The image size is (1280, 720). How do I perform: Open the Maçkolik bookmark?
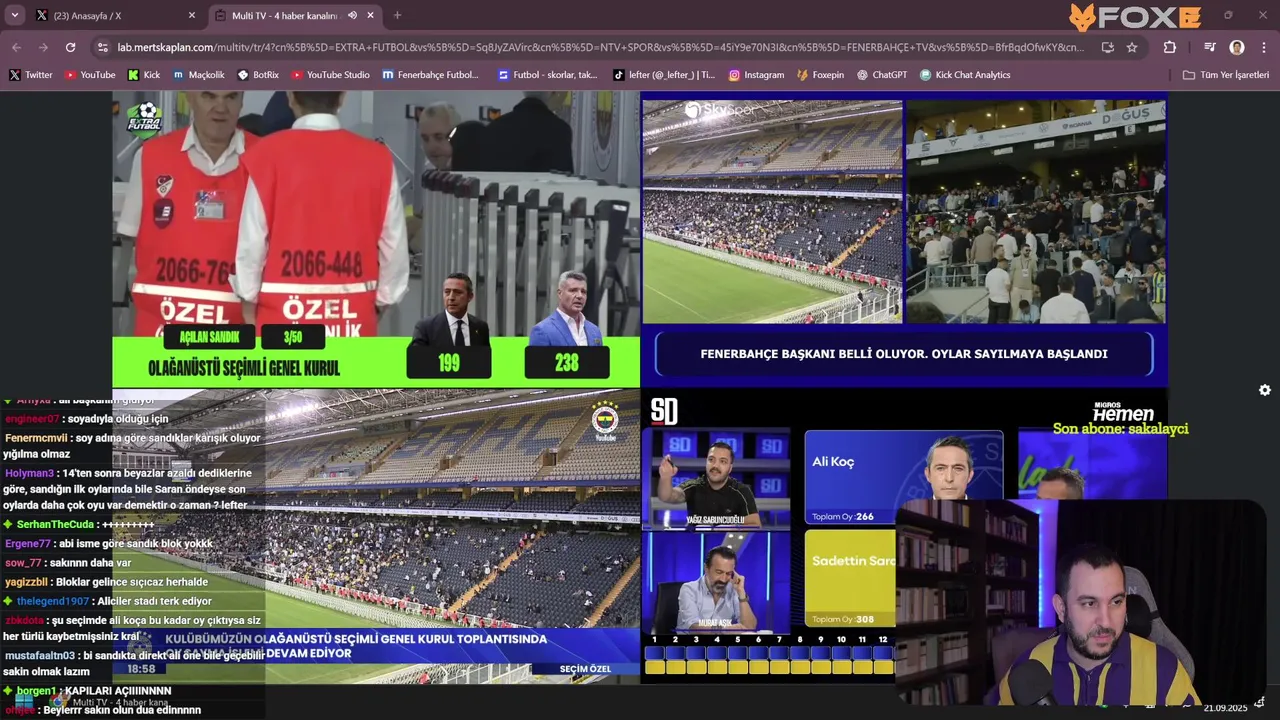tap(199, 75)
